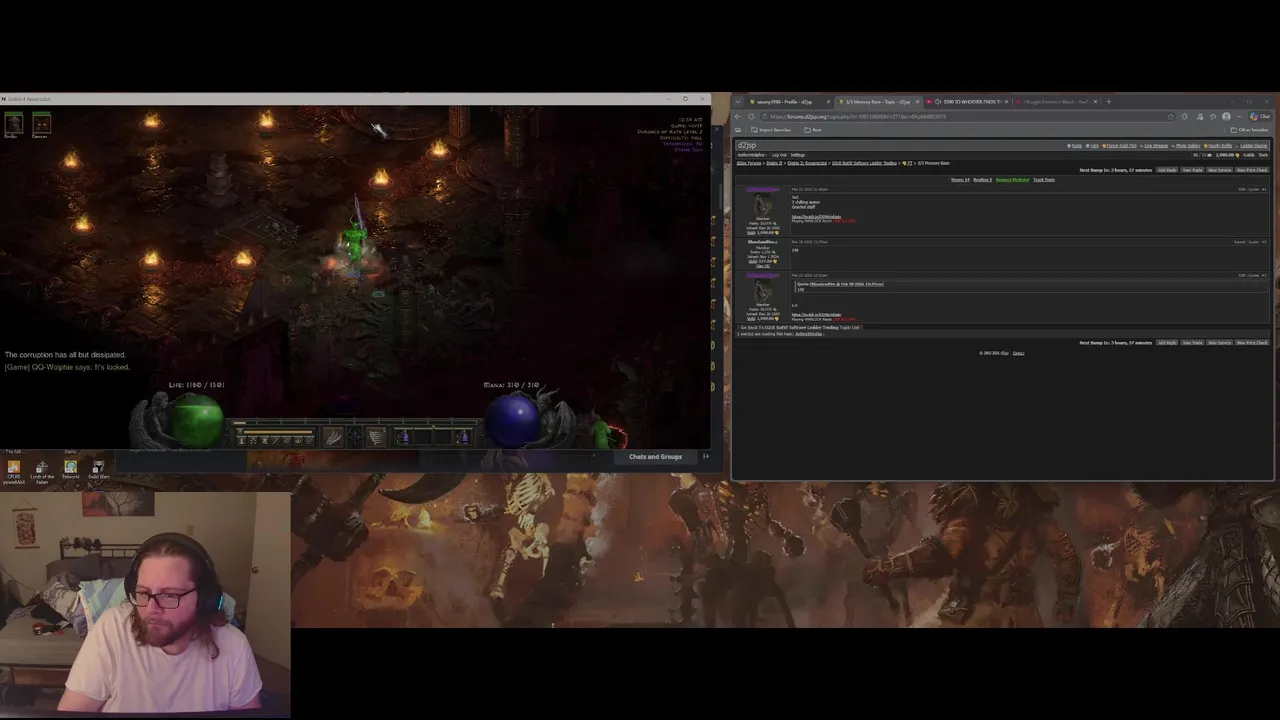1280x720 pixels.
Task: Open Ladder Slasher link
Action: [1251, 146]
